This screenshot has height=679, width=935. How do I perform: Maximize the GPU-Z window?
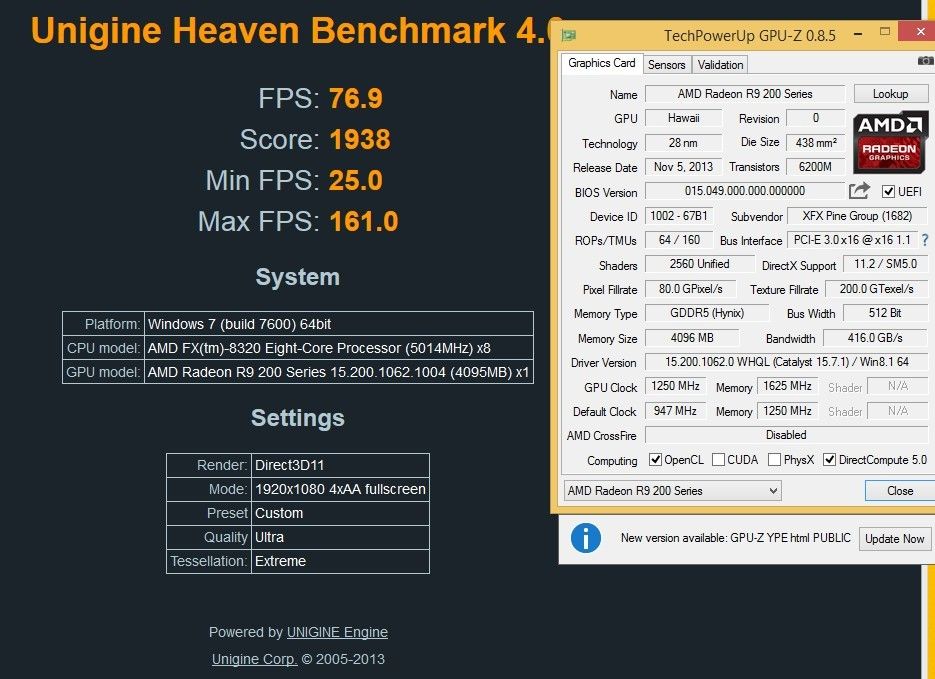(x=885, y=32)
